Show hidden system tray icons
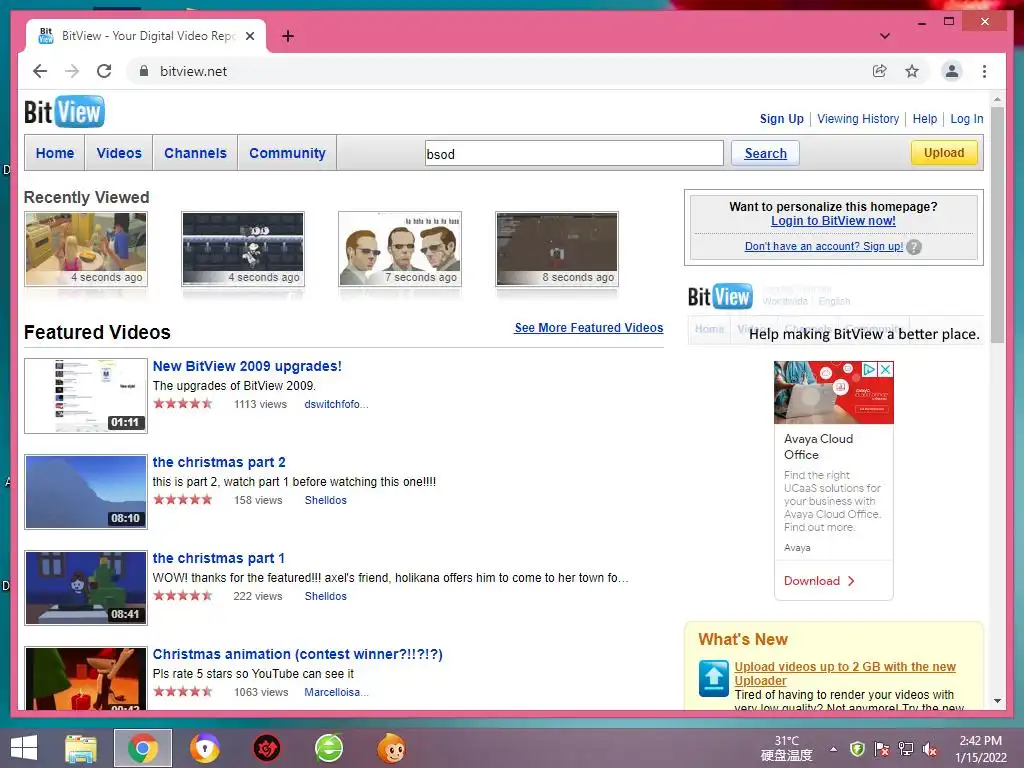 833,749
